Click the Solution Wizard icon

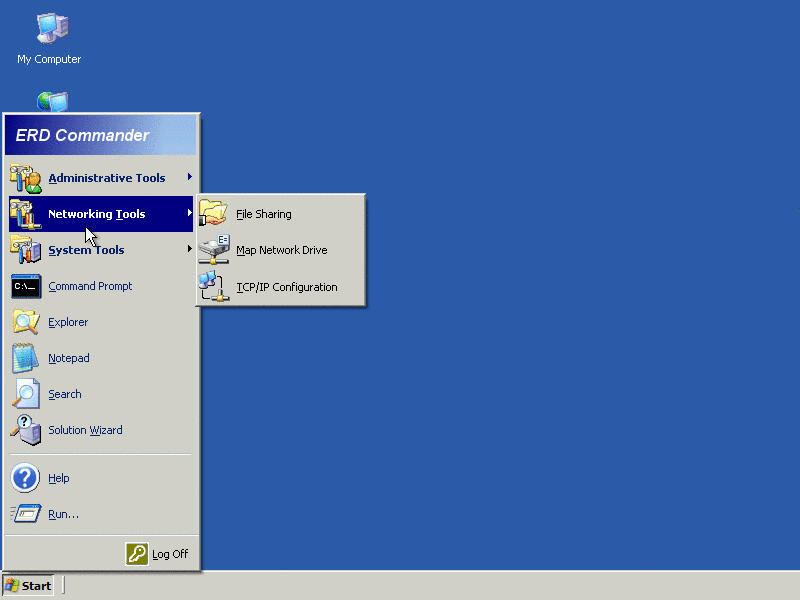click(26, 430)
